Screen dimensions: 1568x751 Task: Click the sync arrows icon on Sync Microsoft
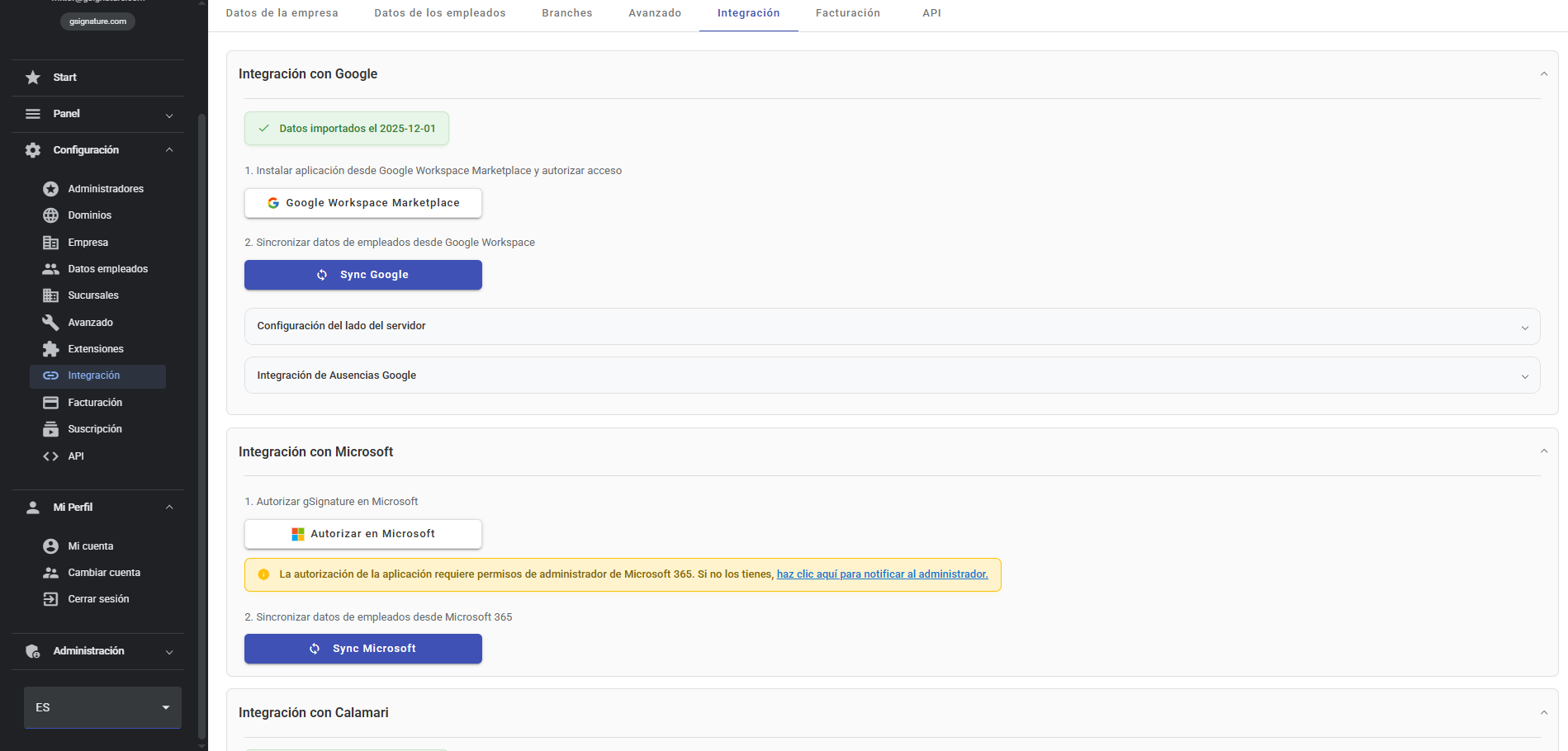(315, 649)
